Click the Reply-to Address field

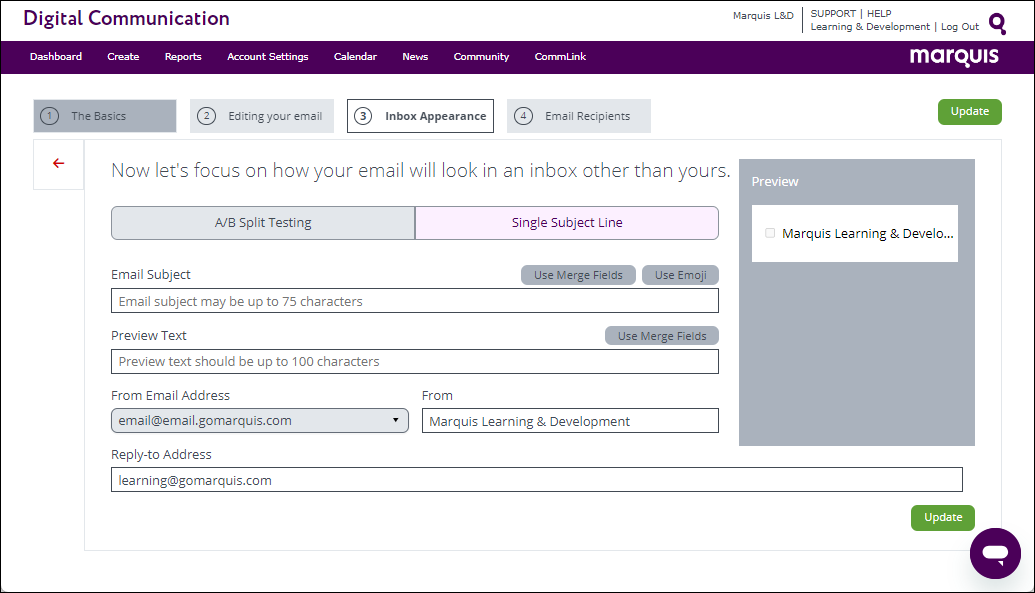coord(536,480)
